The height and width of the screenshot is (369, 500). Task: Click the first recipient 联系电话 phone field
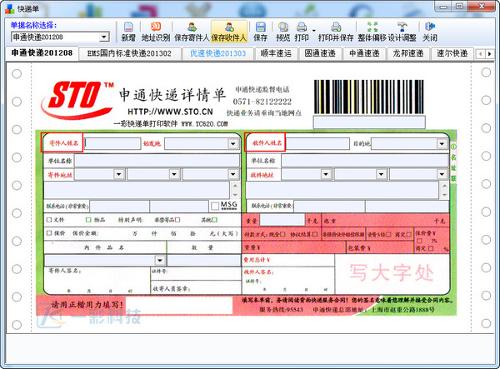coord(329,207)
